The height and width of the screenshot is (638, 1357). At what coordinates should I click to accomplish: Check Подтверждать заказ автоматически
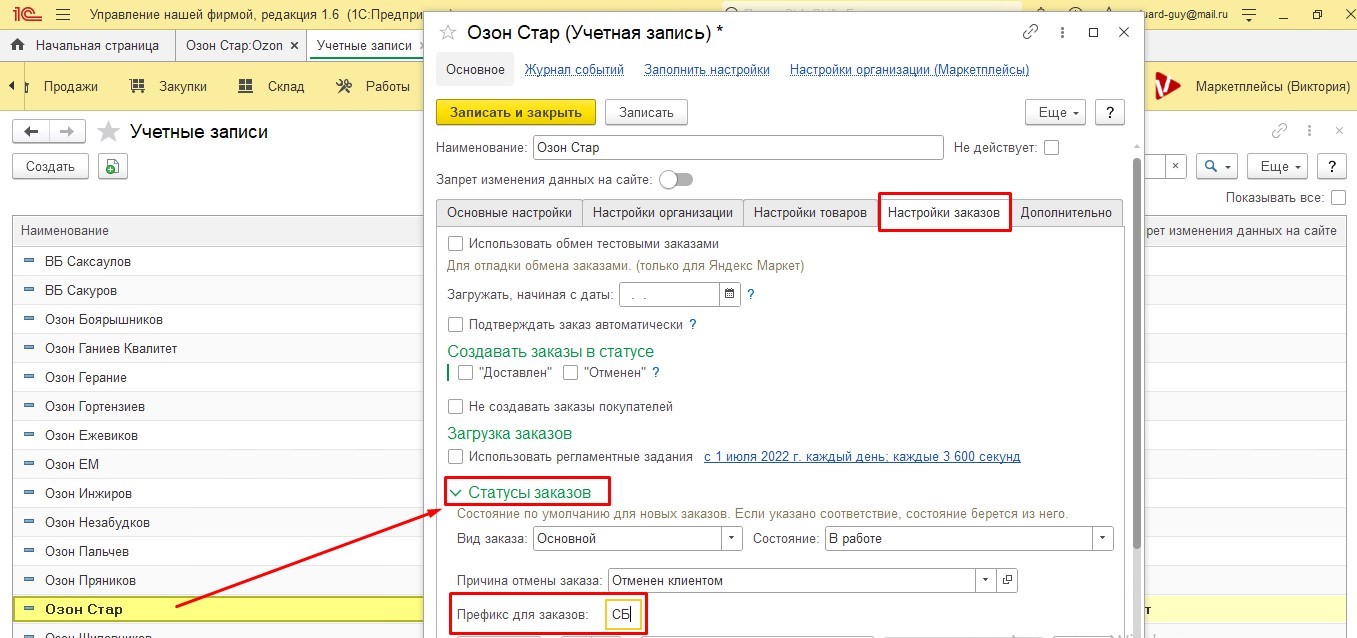point(456,325)
